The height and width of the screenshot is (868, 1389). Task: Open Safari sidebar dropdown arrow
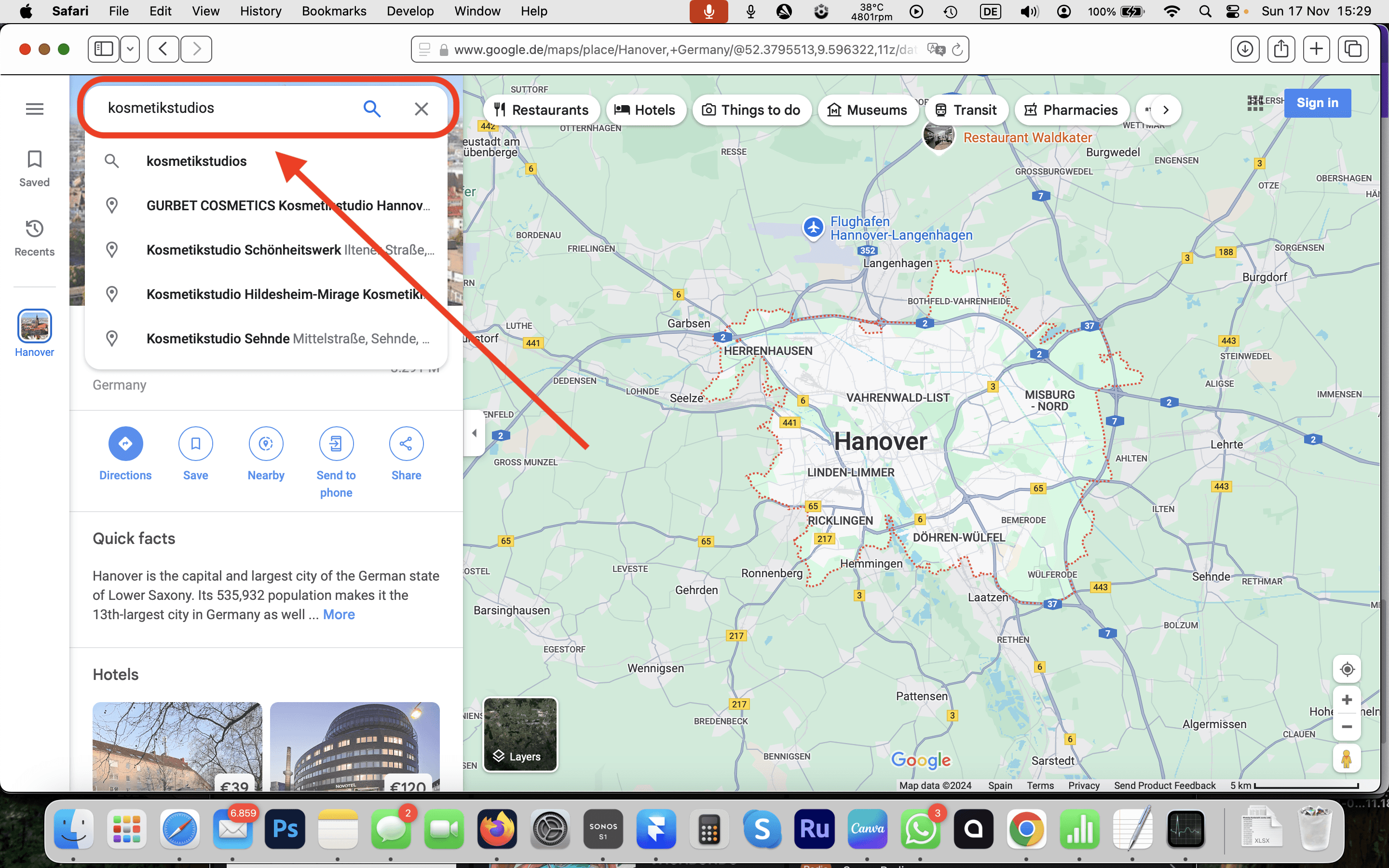pos(130,49)
